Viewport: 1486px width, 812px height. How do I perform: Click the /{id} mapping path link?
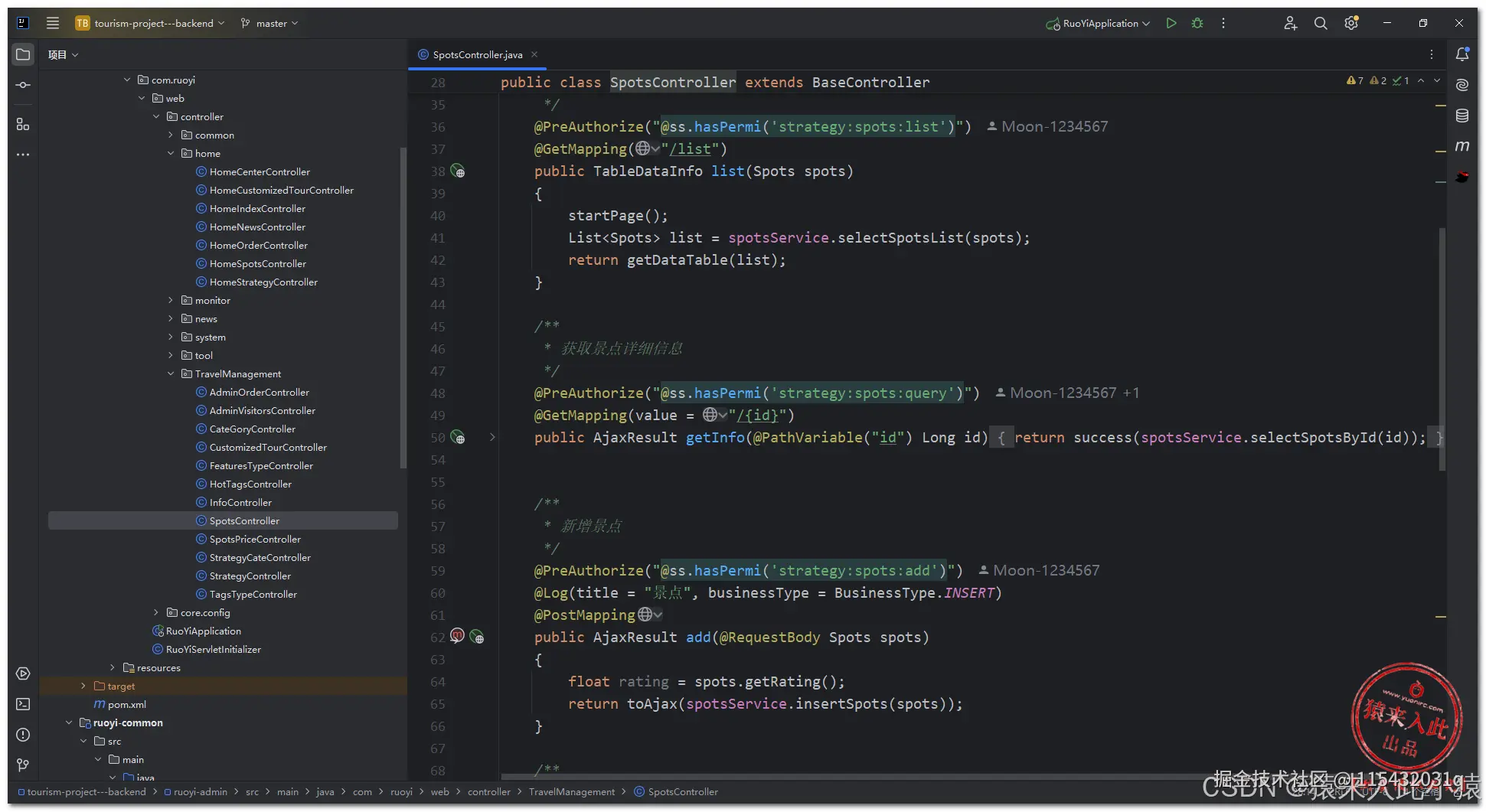756,416
